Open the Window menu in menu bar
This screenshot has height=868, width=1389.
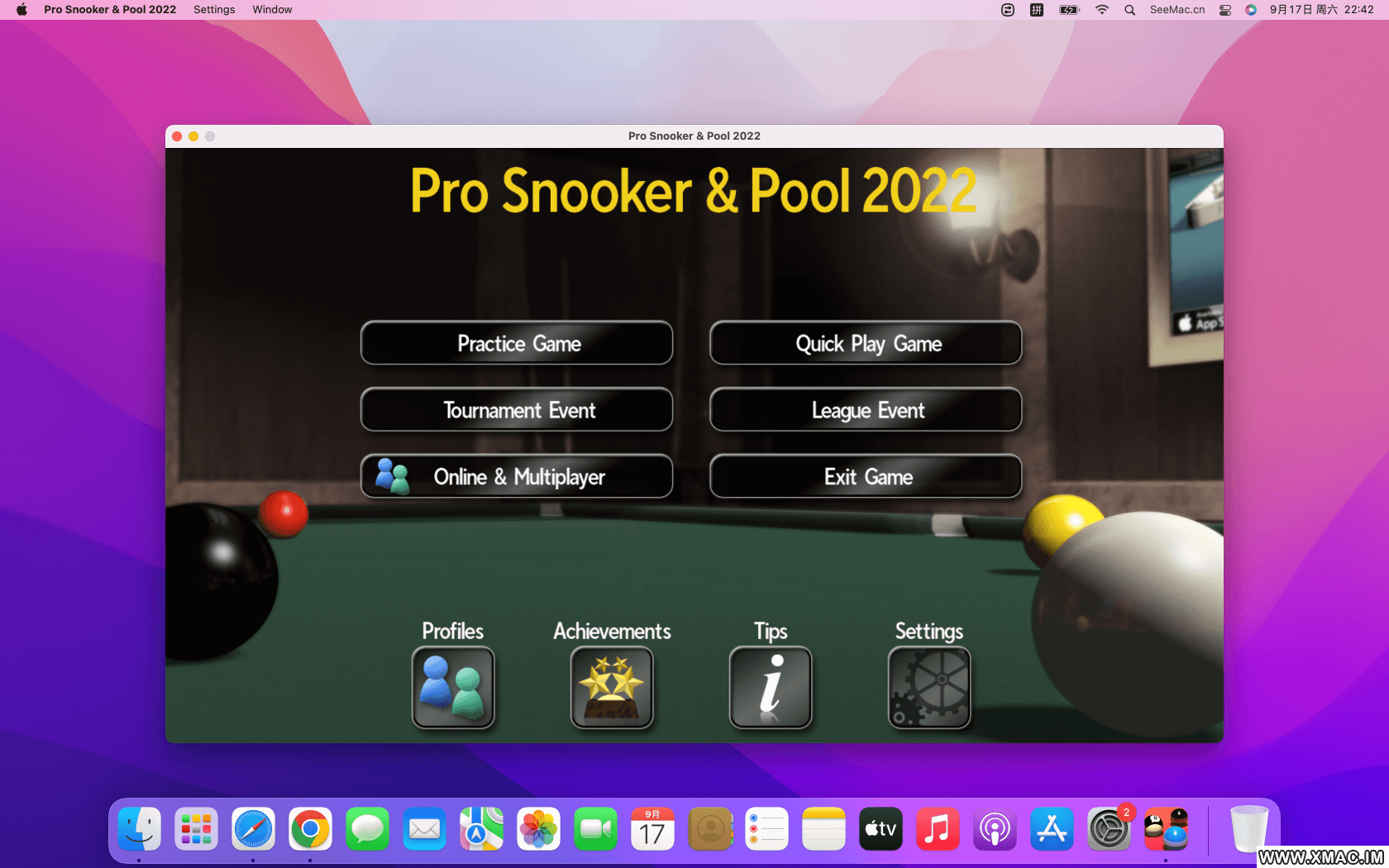click(x=272, y=10)
